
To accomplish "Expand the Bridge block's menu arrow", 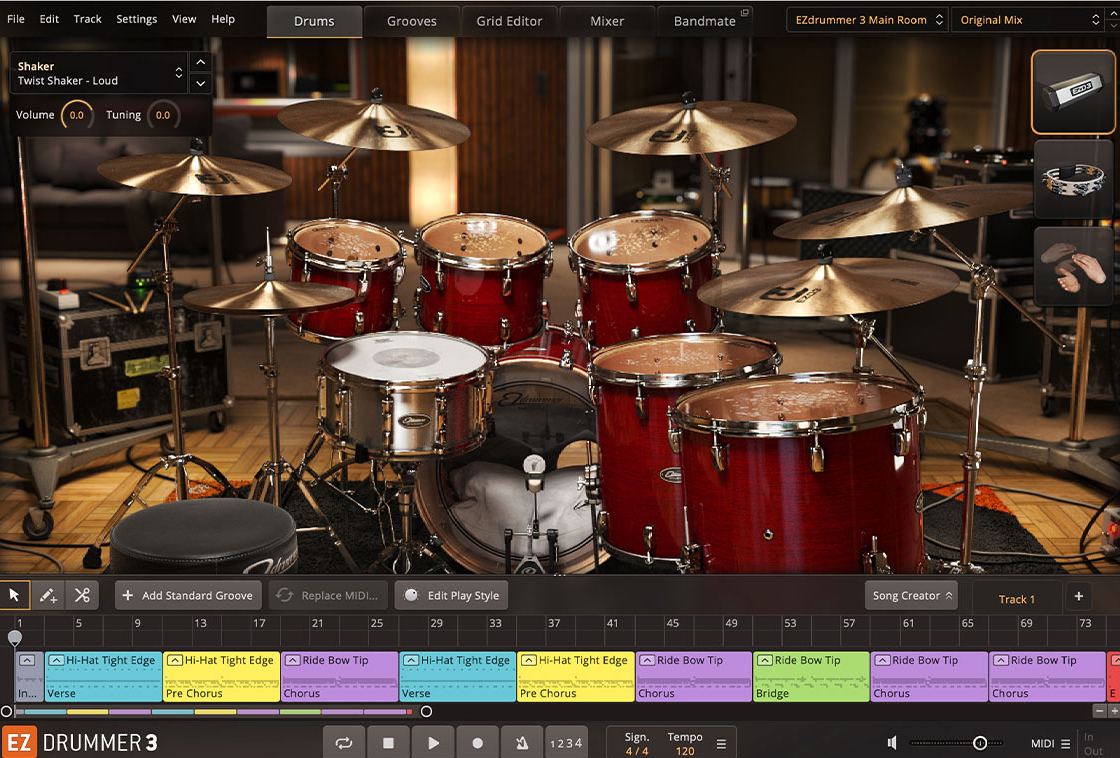I will pyautogui.click(x=764, y=660).
